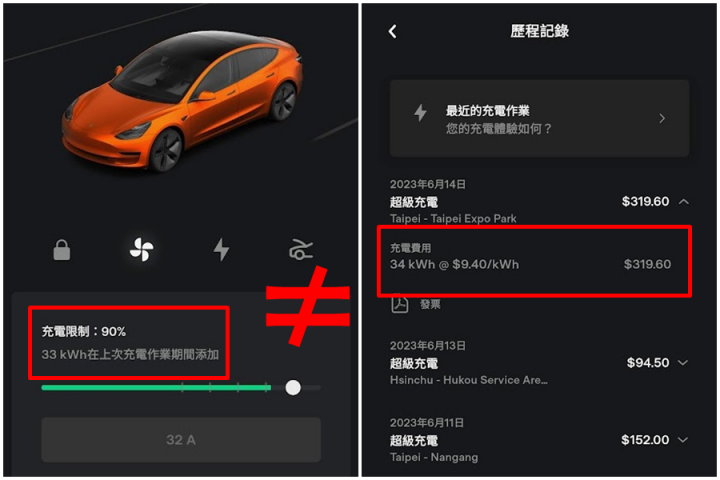This screenshot has height=480, width=720.
Task: Tap the lock icon under the car
Action: 62,250
